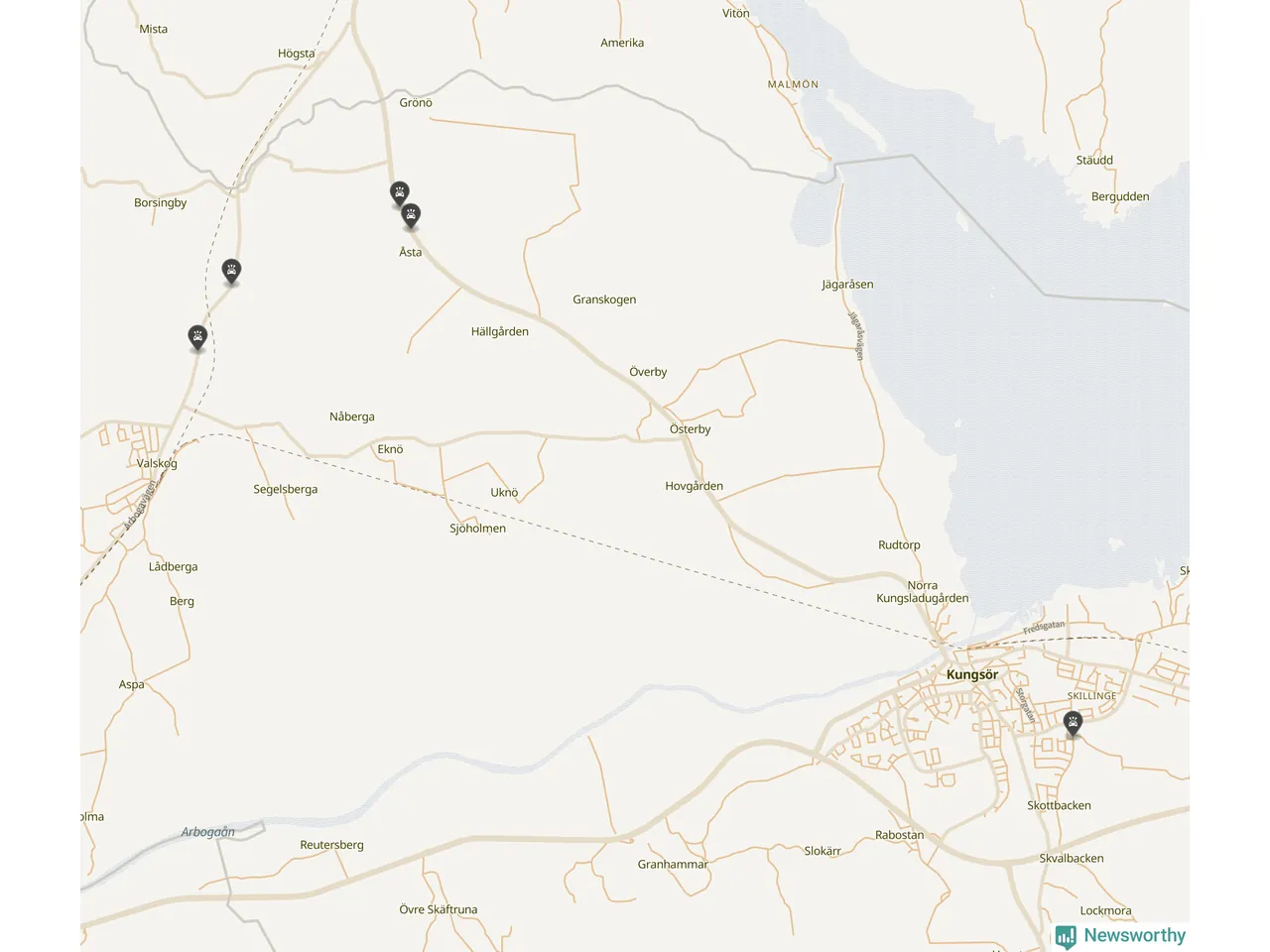The image size is (1270, 952).
Task: Click the Kungsör town label
Action: tap(972, 674)
